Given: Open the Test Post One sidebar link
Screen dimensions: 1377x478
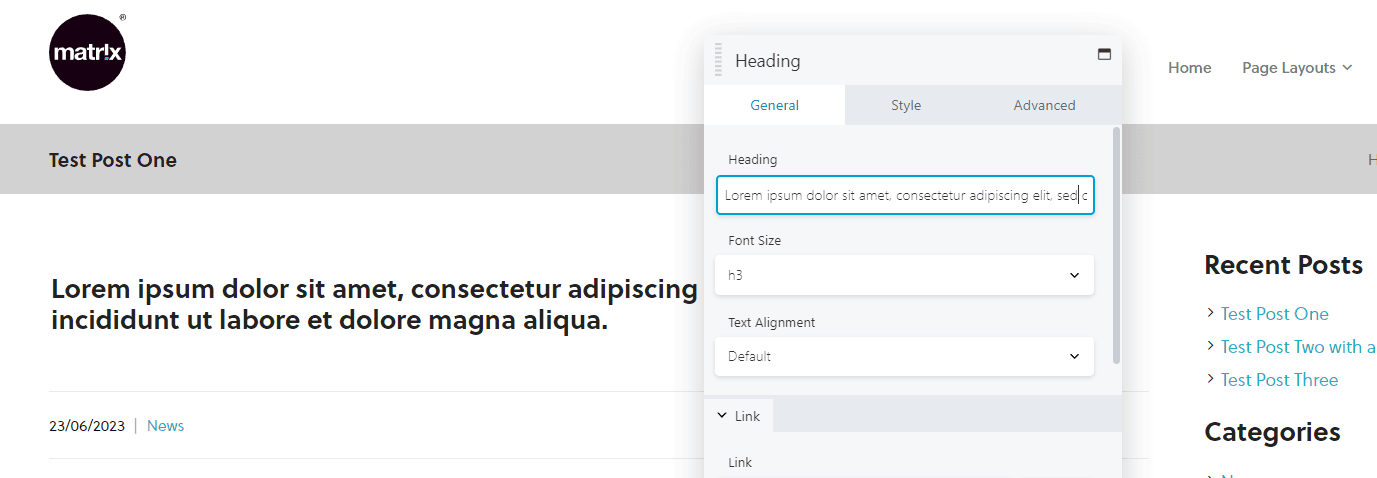Looking at the screenshot, I should click(x=1274, y=314).
